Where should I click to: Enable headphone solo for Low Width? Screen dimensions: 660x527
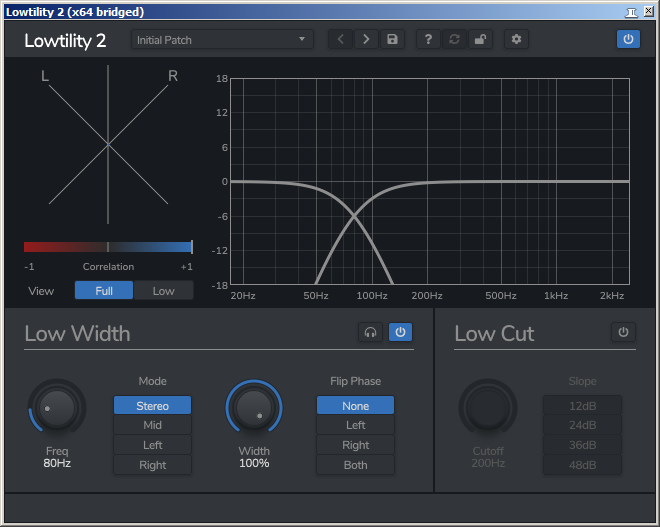370,333
